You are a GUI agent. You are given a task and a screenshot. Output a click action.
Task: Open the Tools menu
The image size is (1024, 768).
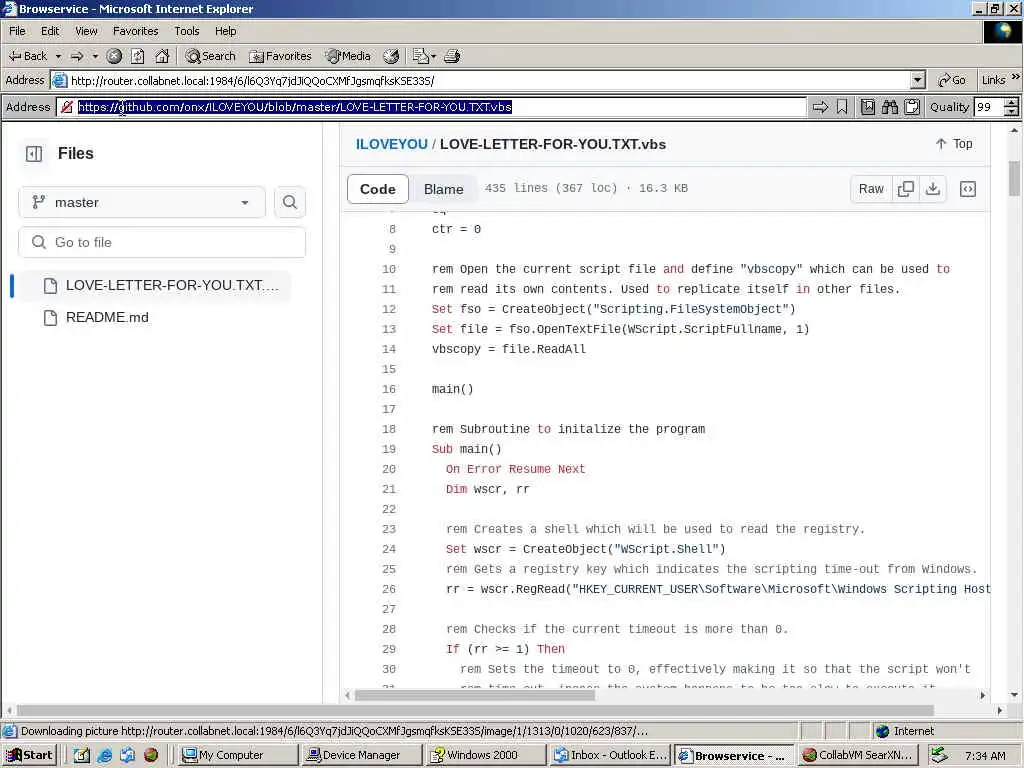(x=187, y=31)
